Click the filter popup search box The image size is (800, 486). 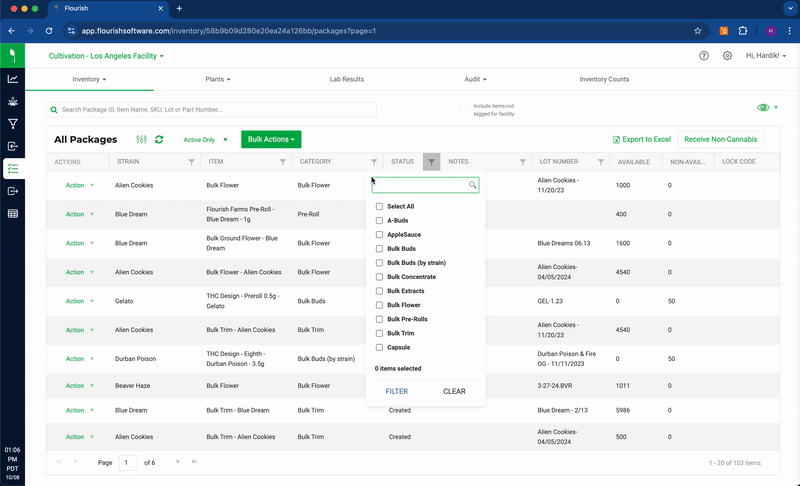click(x=425, y=185)
